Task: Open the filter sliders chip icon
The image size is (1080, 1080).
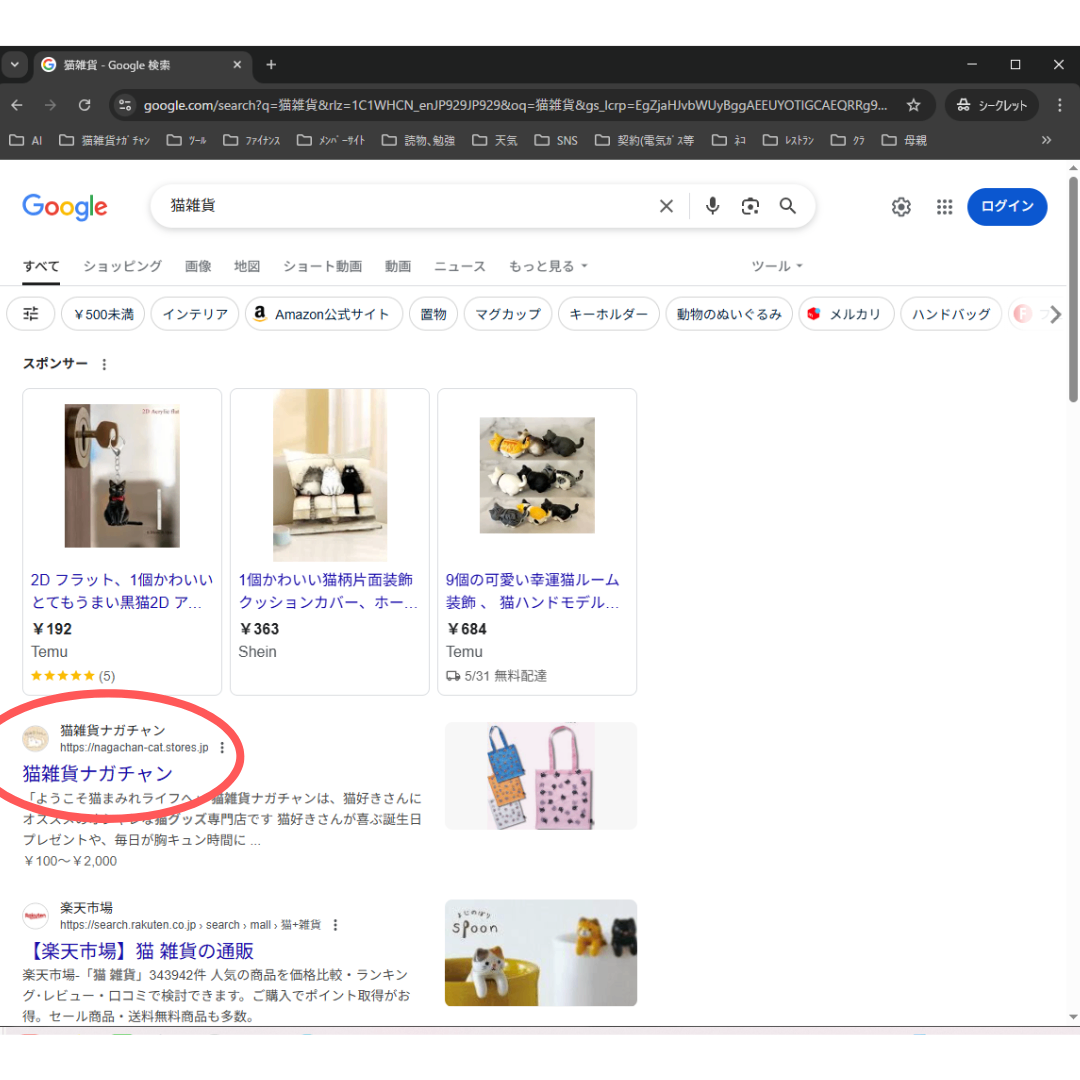Action: click(x=31, y=314)
